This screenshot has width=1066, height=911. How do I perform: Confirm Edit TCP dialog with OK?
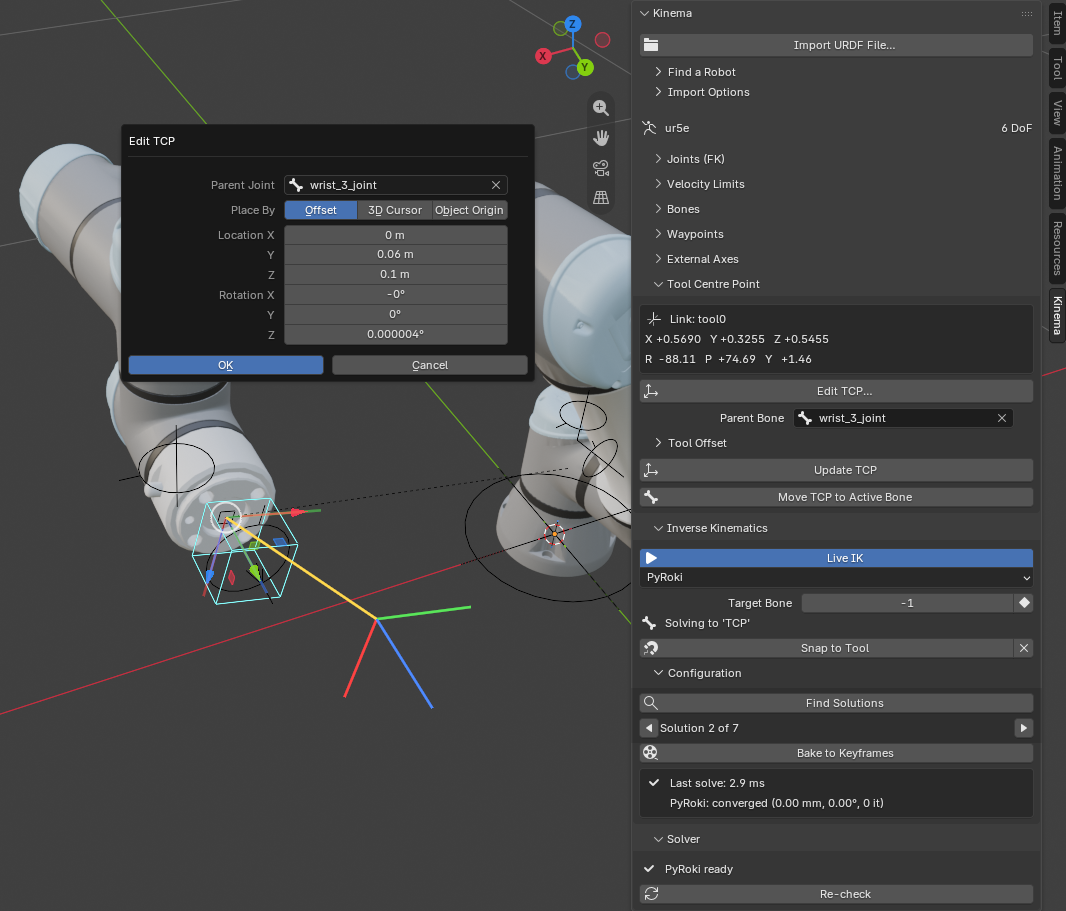tap(226, 365)
